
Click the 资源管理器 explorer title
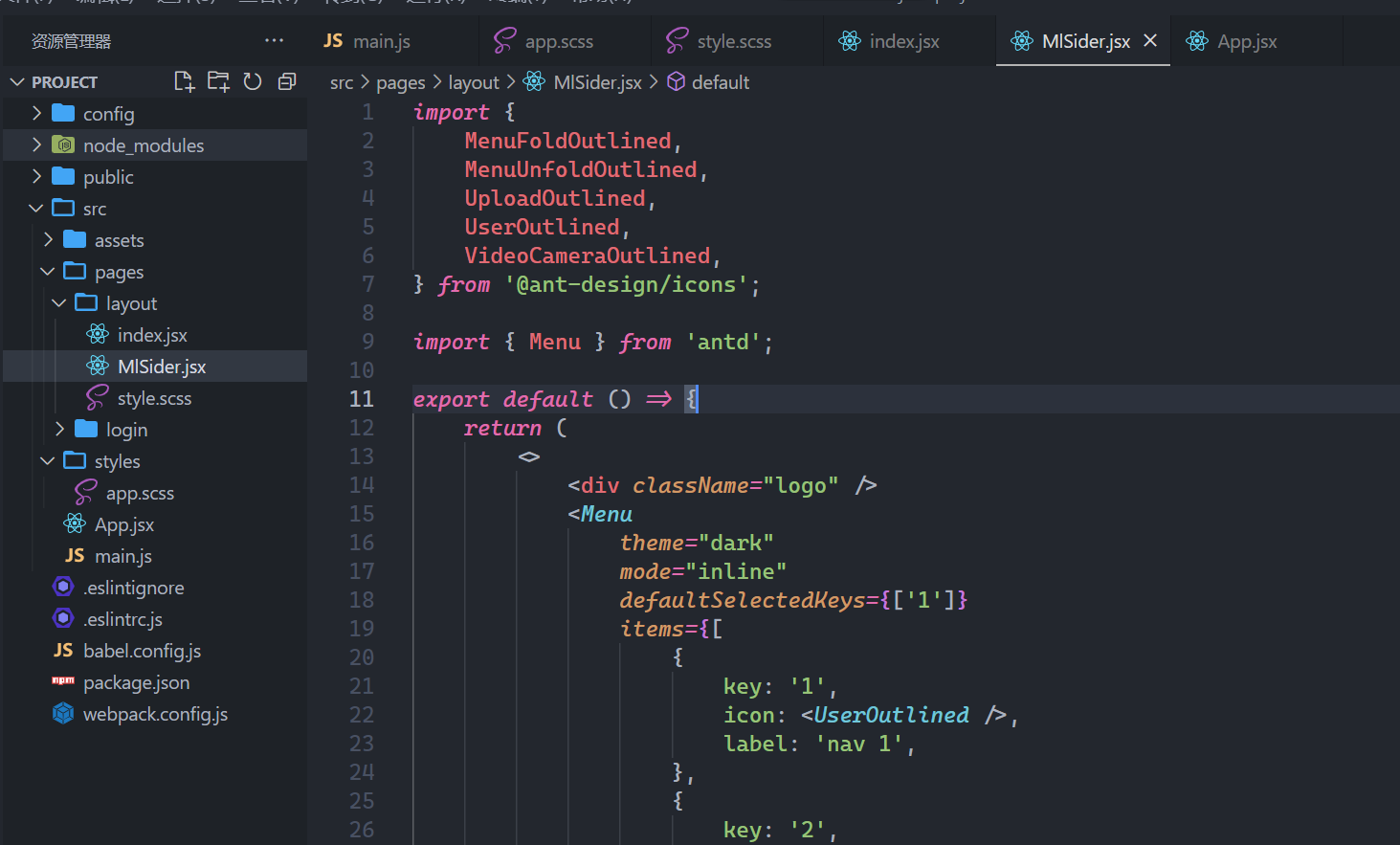[71, 41]
